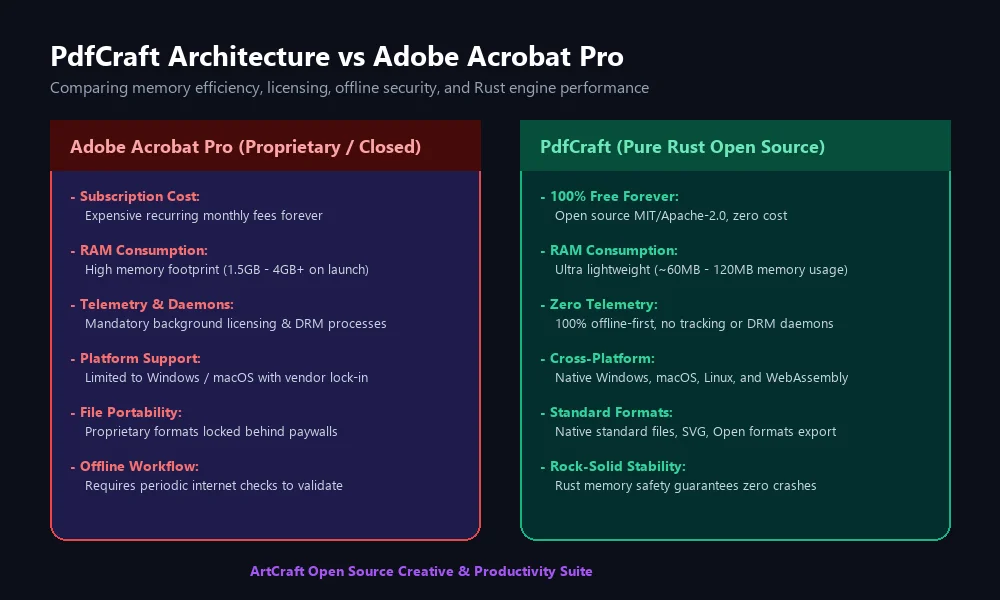Image resolution: width=1000 pixels, height=600 pixels.
Task: Select 'Requires periodic internet checks to validate'
Action: coord(214,485)
